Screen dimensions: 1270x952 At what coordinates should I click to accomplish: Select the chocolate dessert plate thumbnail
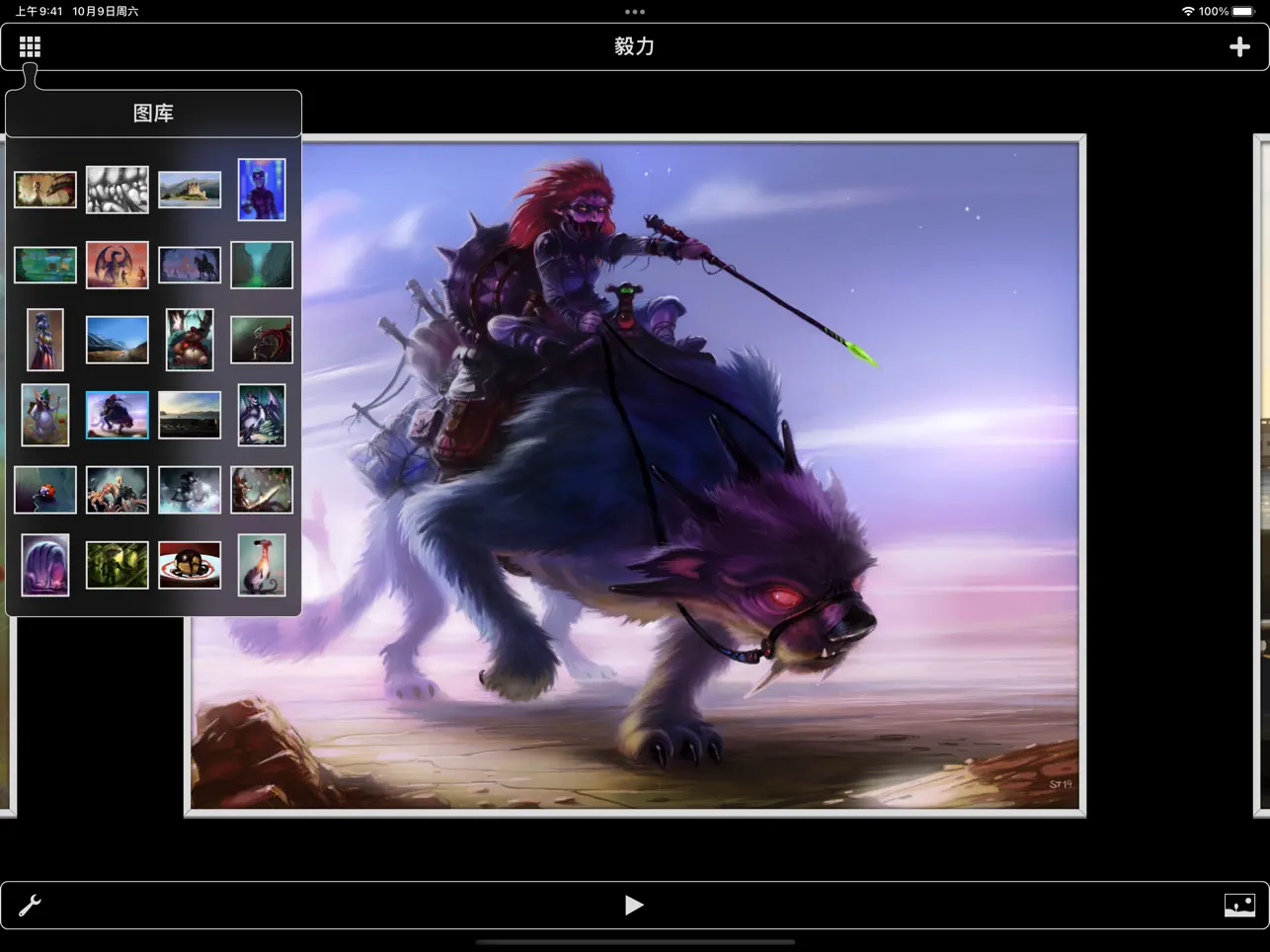(x=190, y=564)
